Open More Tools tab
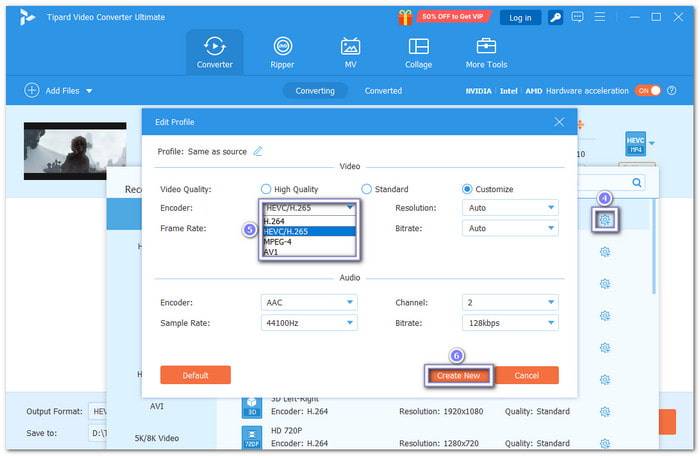The height and width of the screenshot is (456, 700). coord(486,52)
